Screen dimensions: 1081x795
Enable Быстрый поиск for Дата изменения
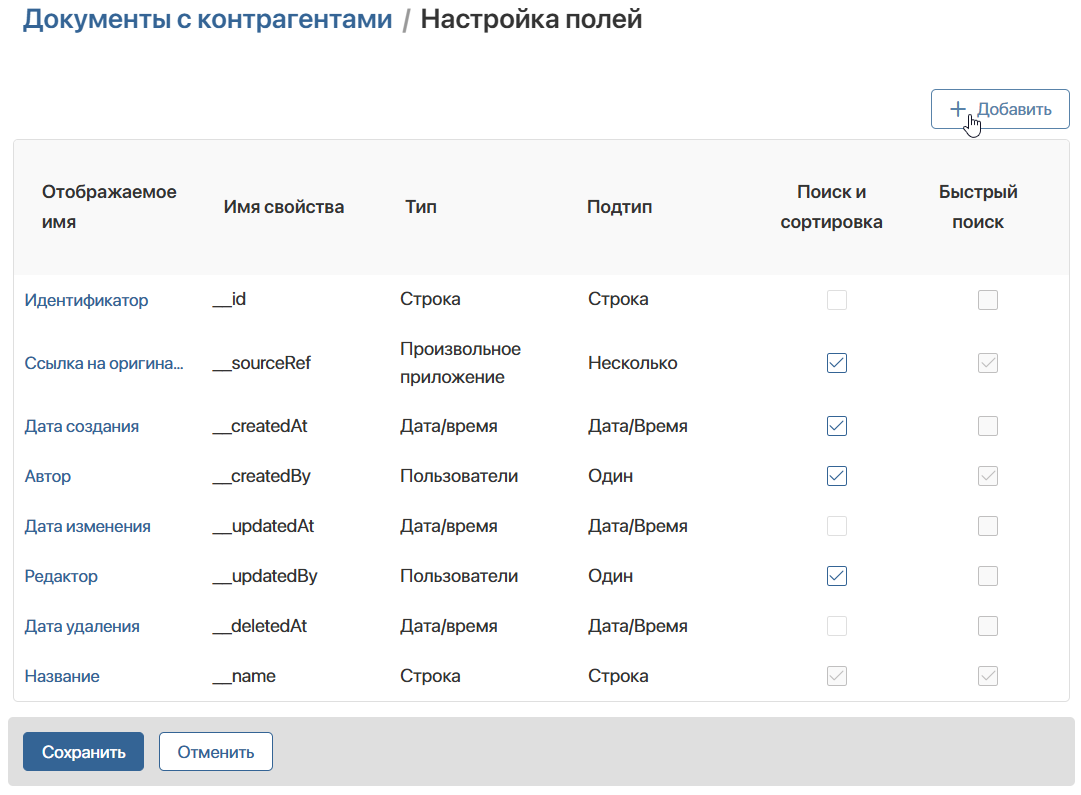tap(988, 526)
